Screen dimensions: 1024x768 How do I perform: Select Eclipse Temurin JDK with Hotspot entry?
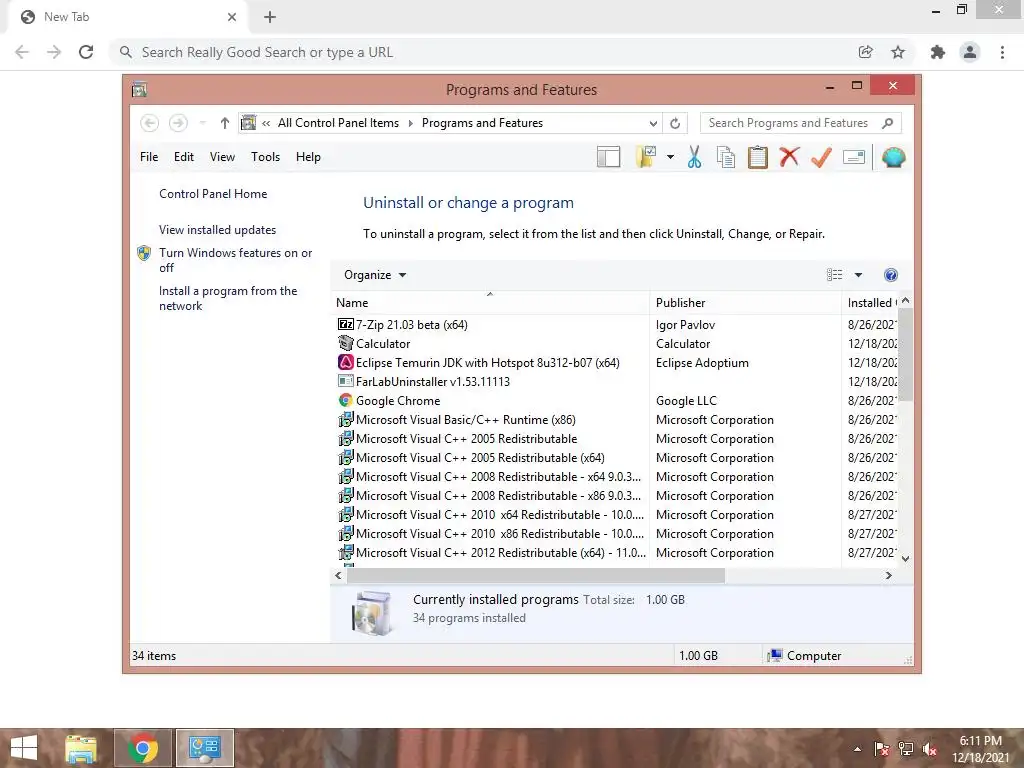[x=487, y=362]
